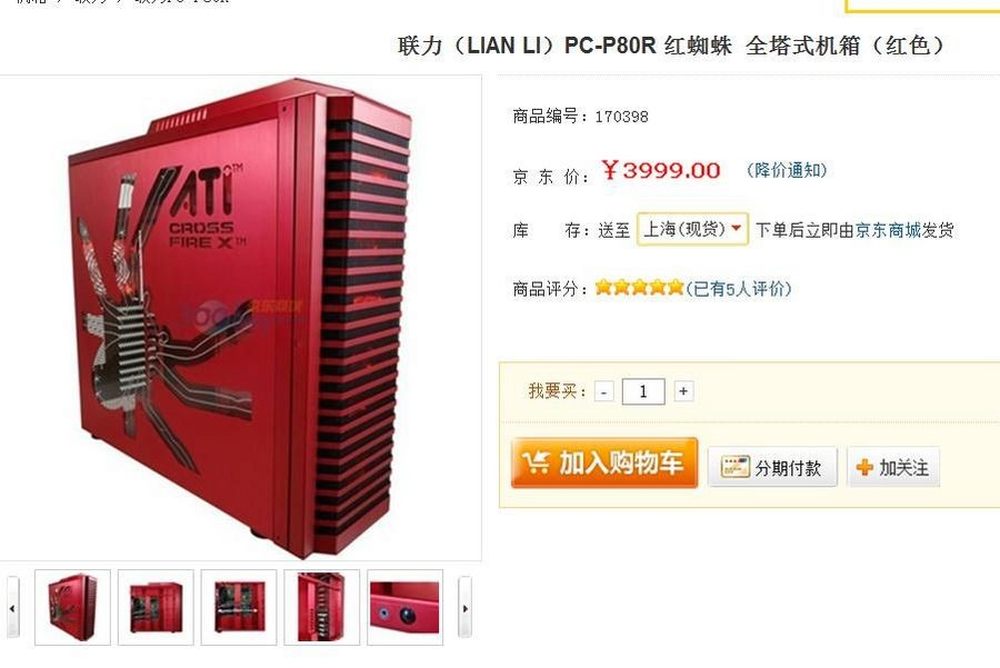The height and width of the screenshot is (668, 1000).
Task: Select the fifth thumbnail showing the case ports close-up
Action: pyautogui.click(x=405, y=607)
